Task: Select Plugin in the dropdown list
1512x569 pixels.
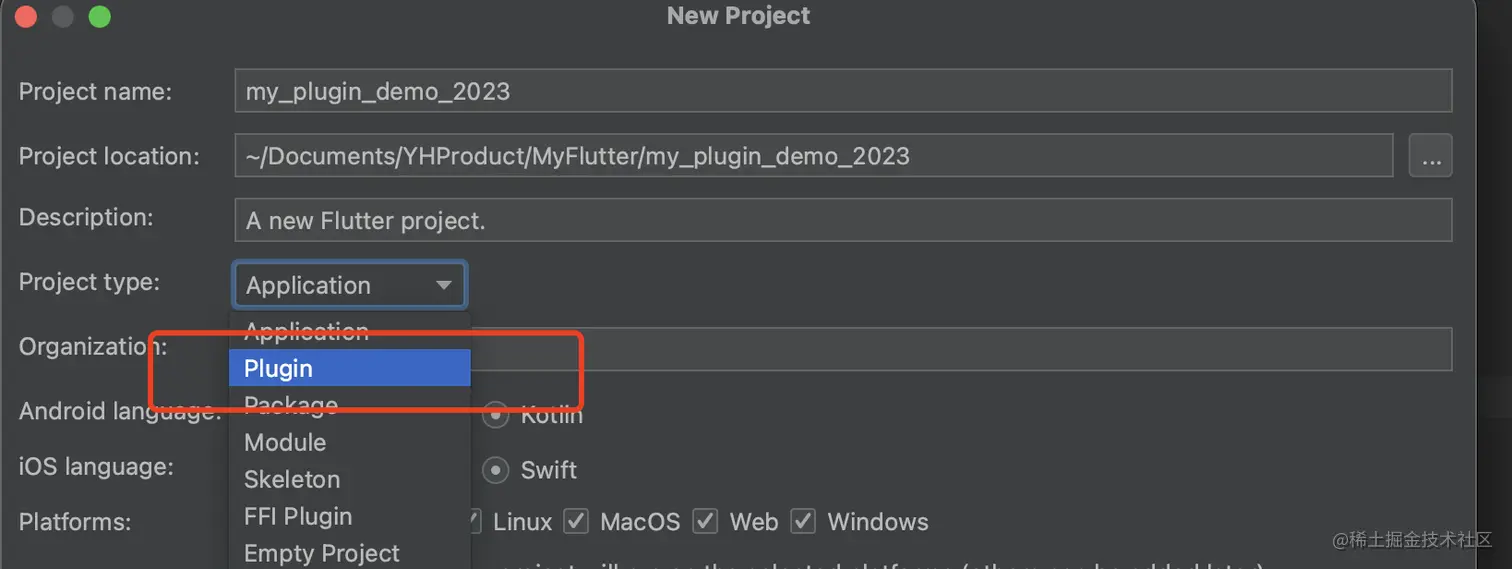Action: coord(349,368)
